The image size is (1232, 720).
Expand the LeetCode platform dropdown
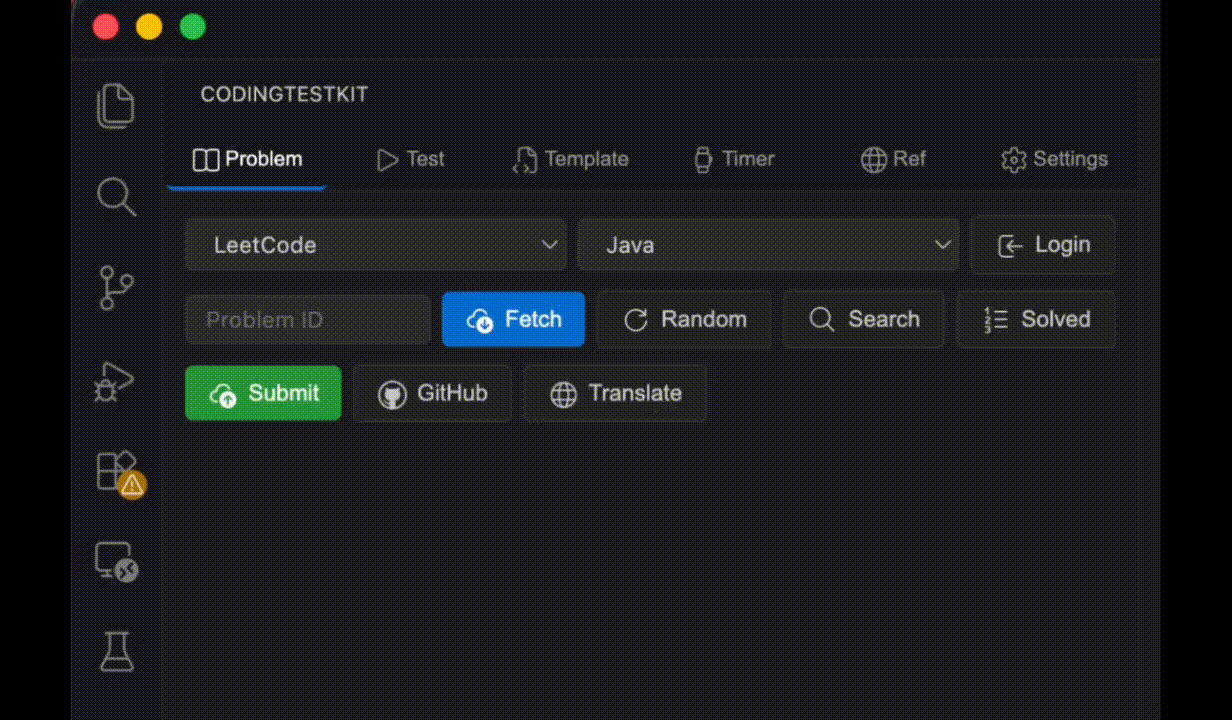coord(376,245)
